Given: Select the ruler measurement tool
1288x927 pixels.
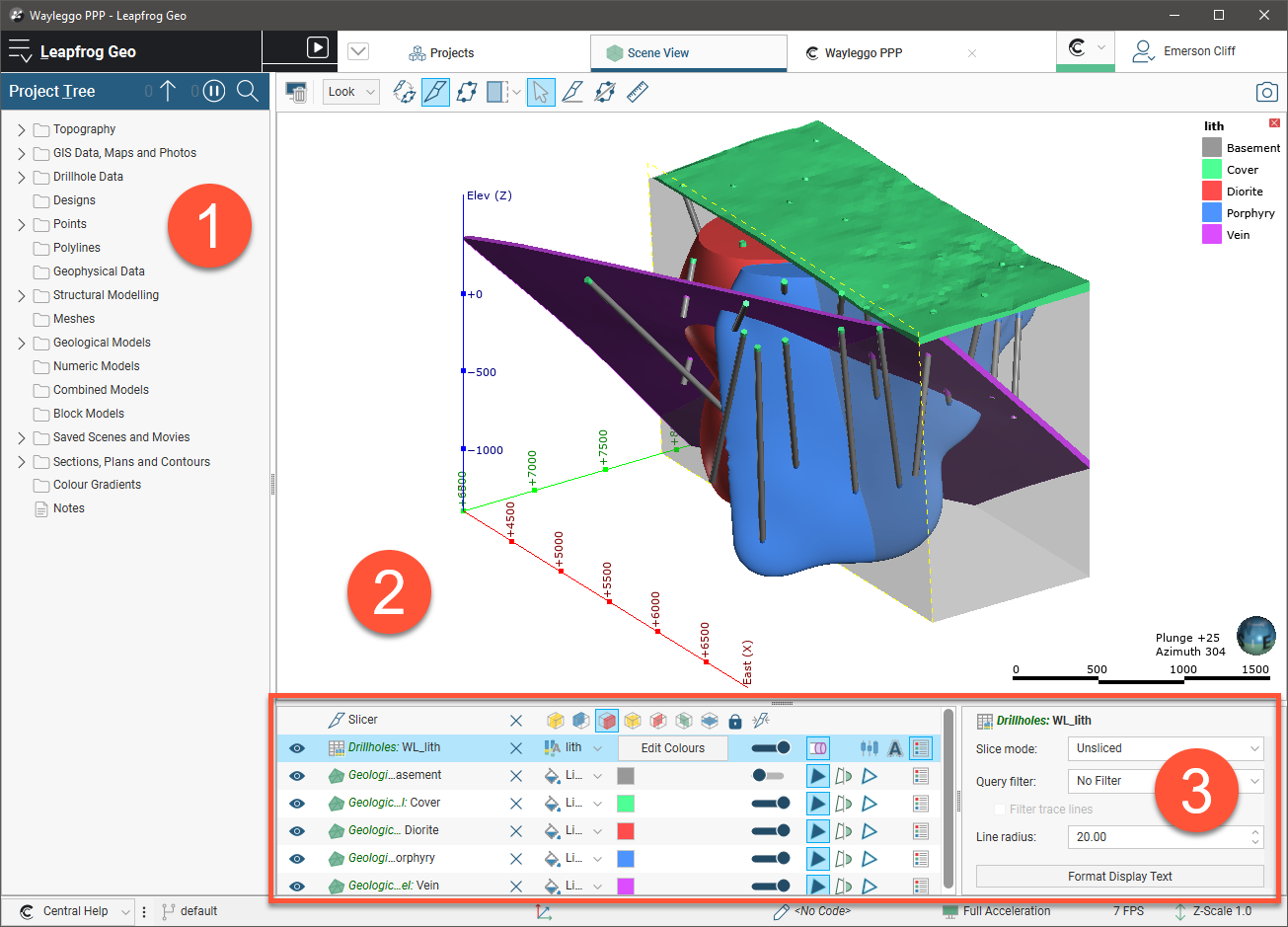Looking at the screenshot, I should click(638, 92).
